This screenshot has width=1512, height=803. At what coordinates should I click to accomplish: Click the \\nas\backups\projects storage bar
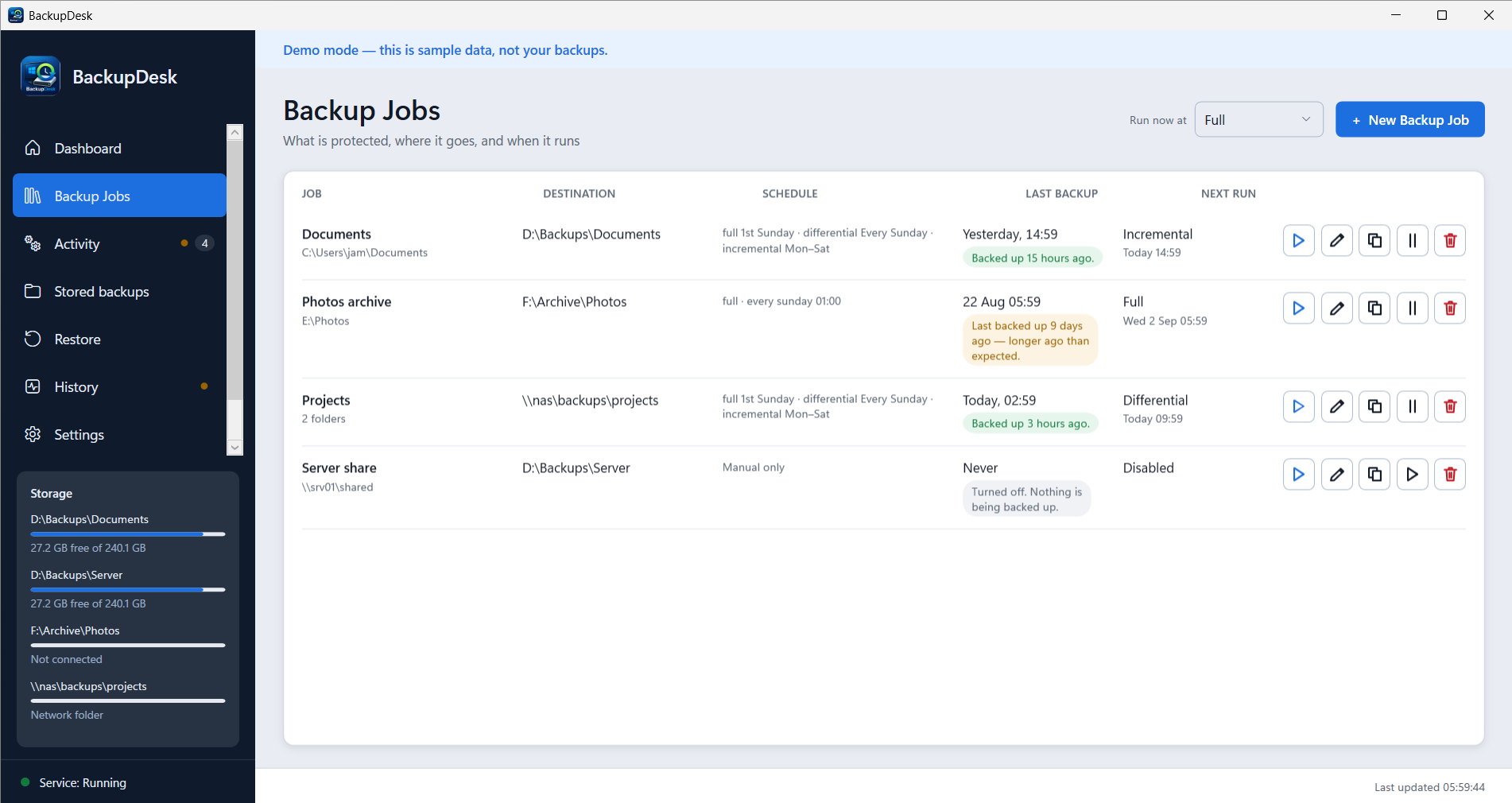pos(128,701)
